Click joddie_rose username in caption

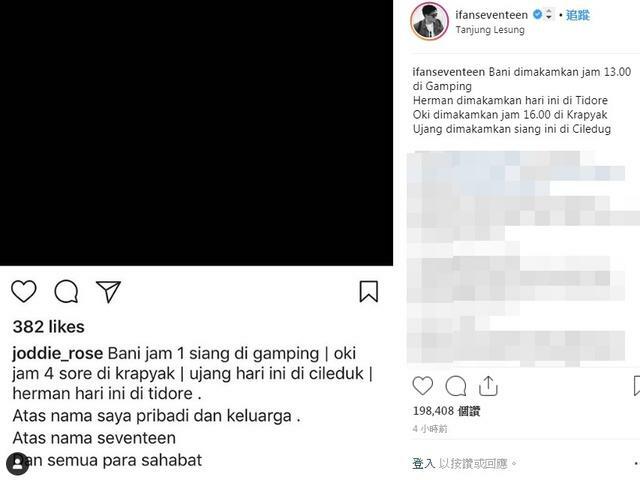pyautogui.click(x=58, y=353)
